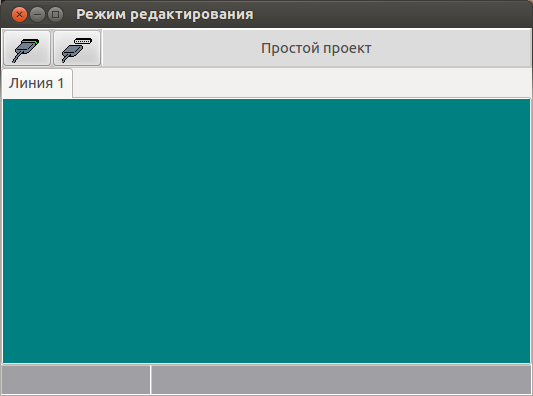Select the right gray status bar cell
This screenshot has width=533, height=396.
pos(341,380)
